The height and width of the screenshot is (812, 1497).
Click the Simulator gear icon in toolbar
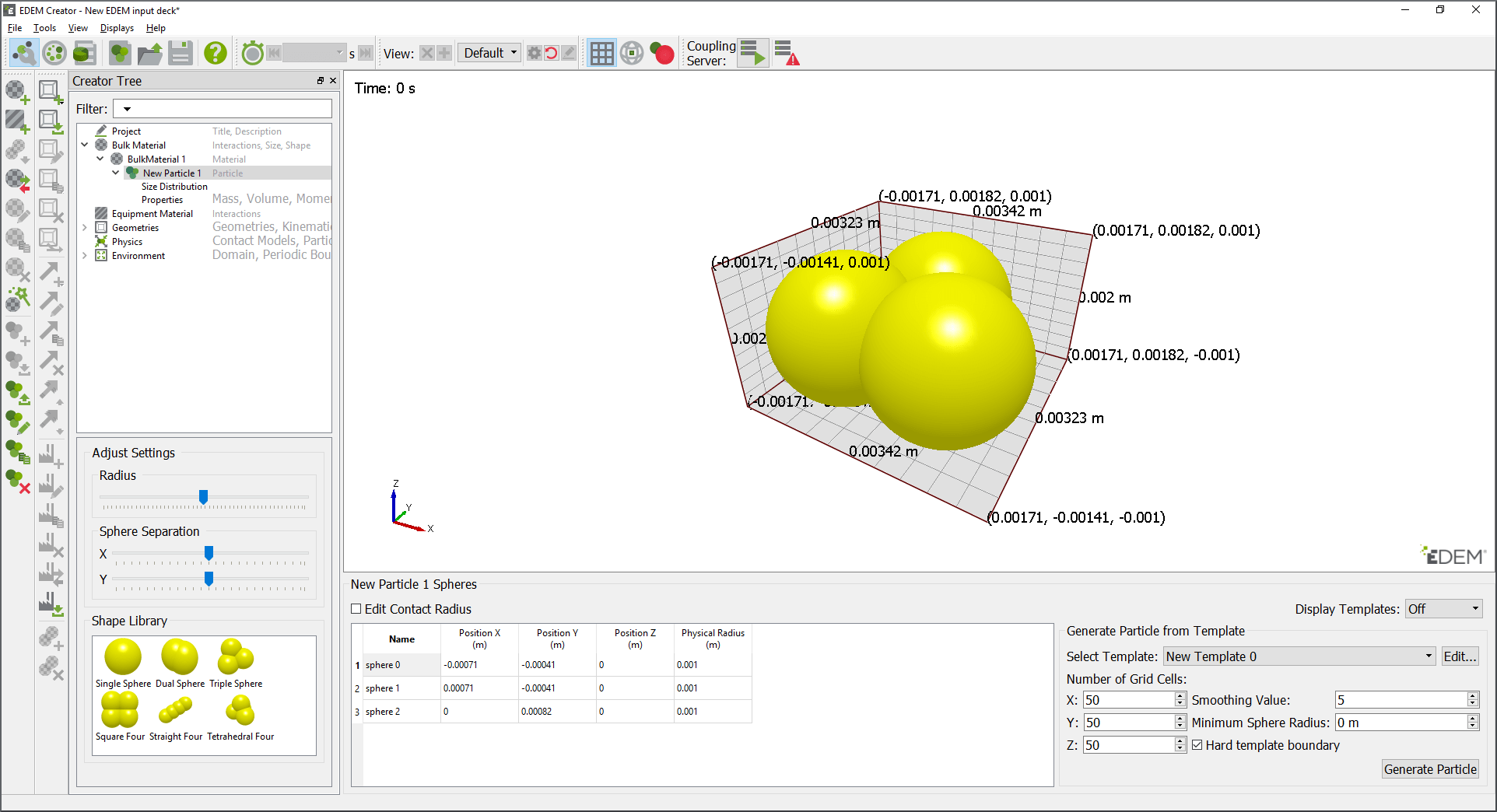(54, 53)
